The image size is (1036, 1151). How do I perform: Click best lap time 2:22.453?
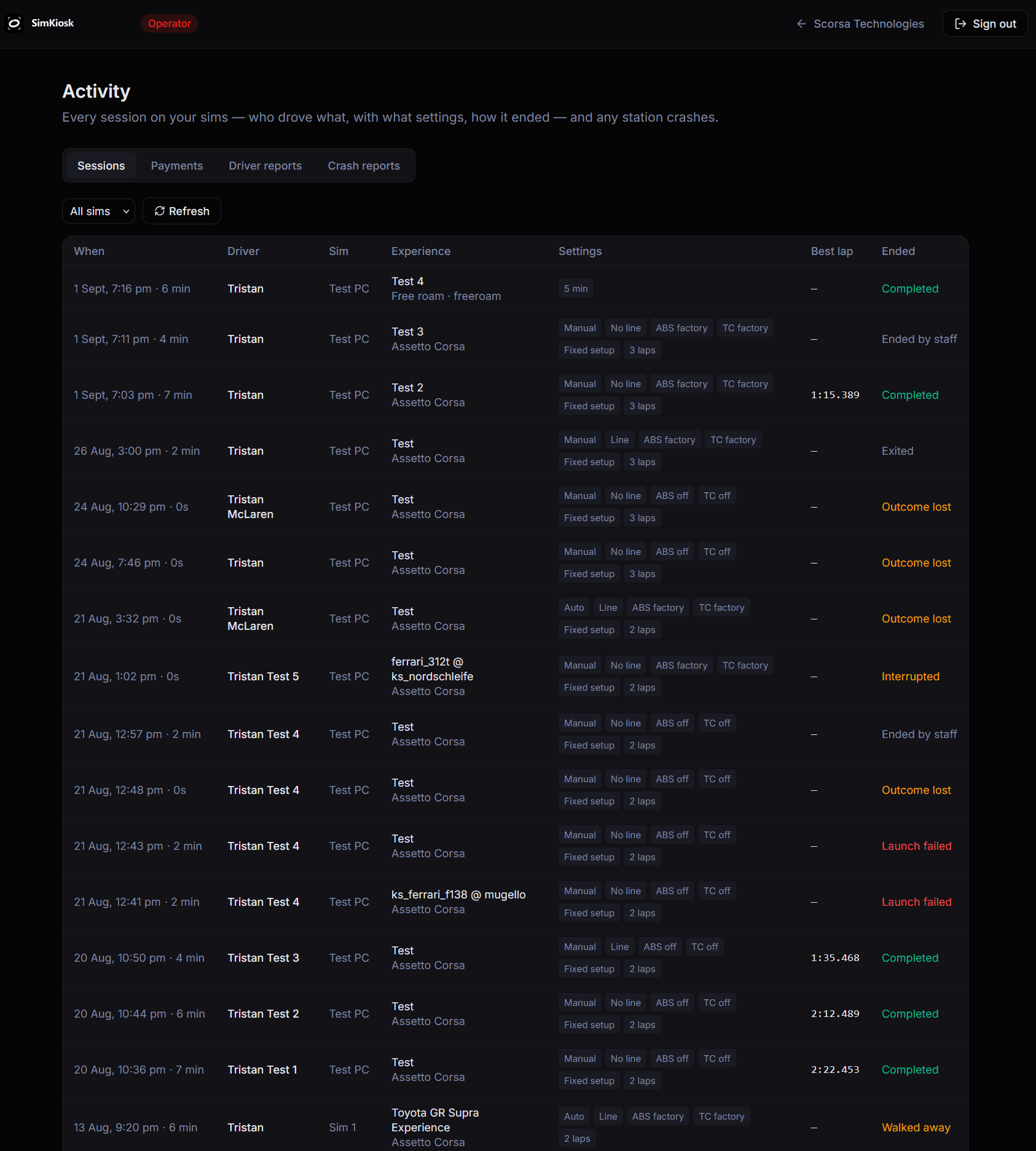[x=835, y=1070]
